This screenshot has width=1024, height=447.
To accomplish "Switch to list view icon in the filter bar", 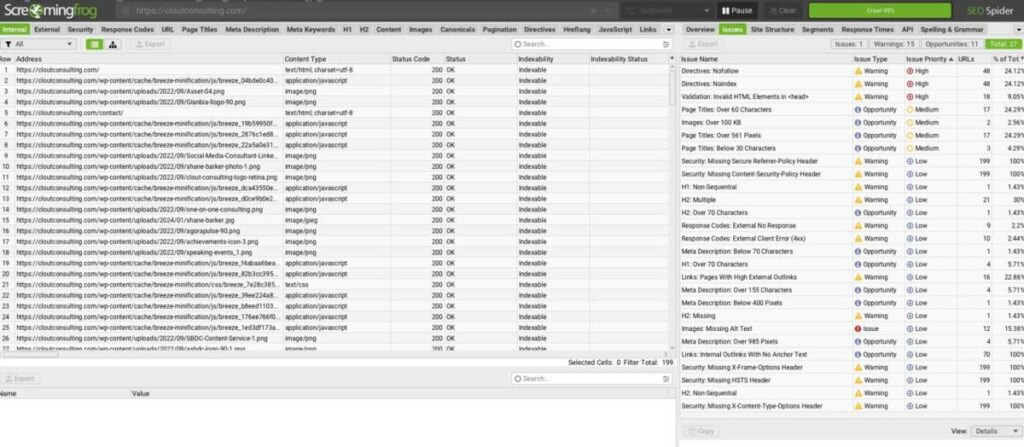I will coord(94,44).
